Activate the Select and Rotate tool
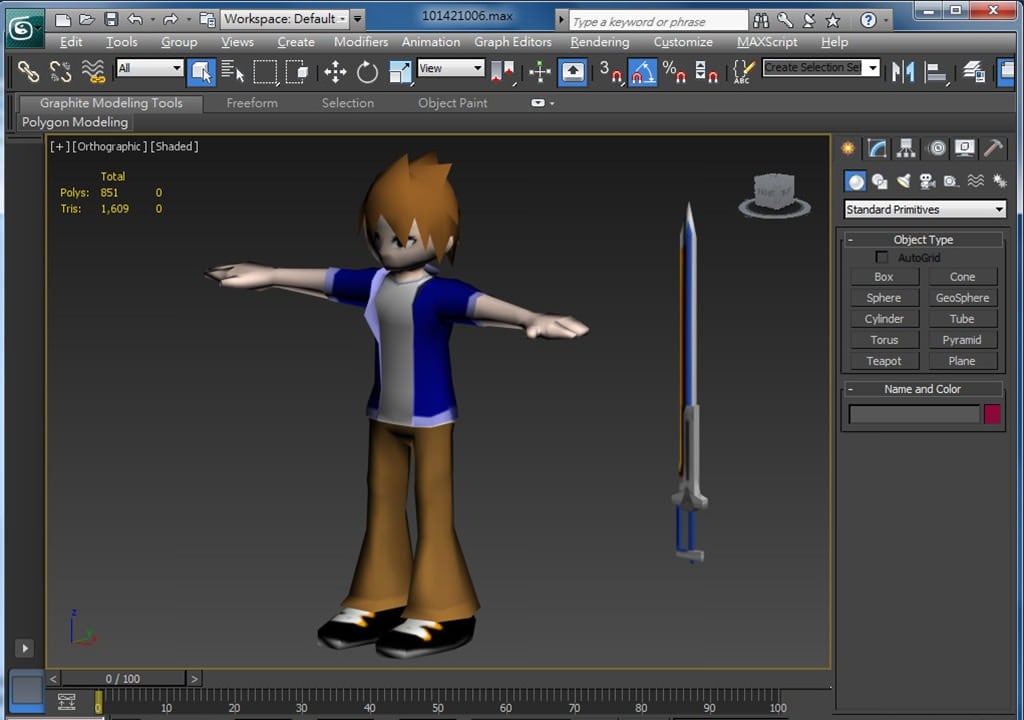1024x720 pixels. point(368,71)
